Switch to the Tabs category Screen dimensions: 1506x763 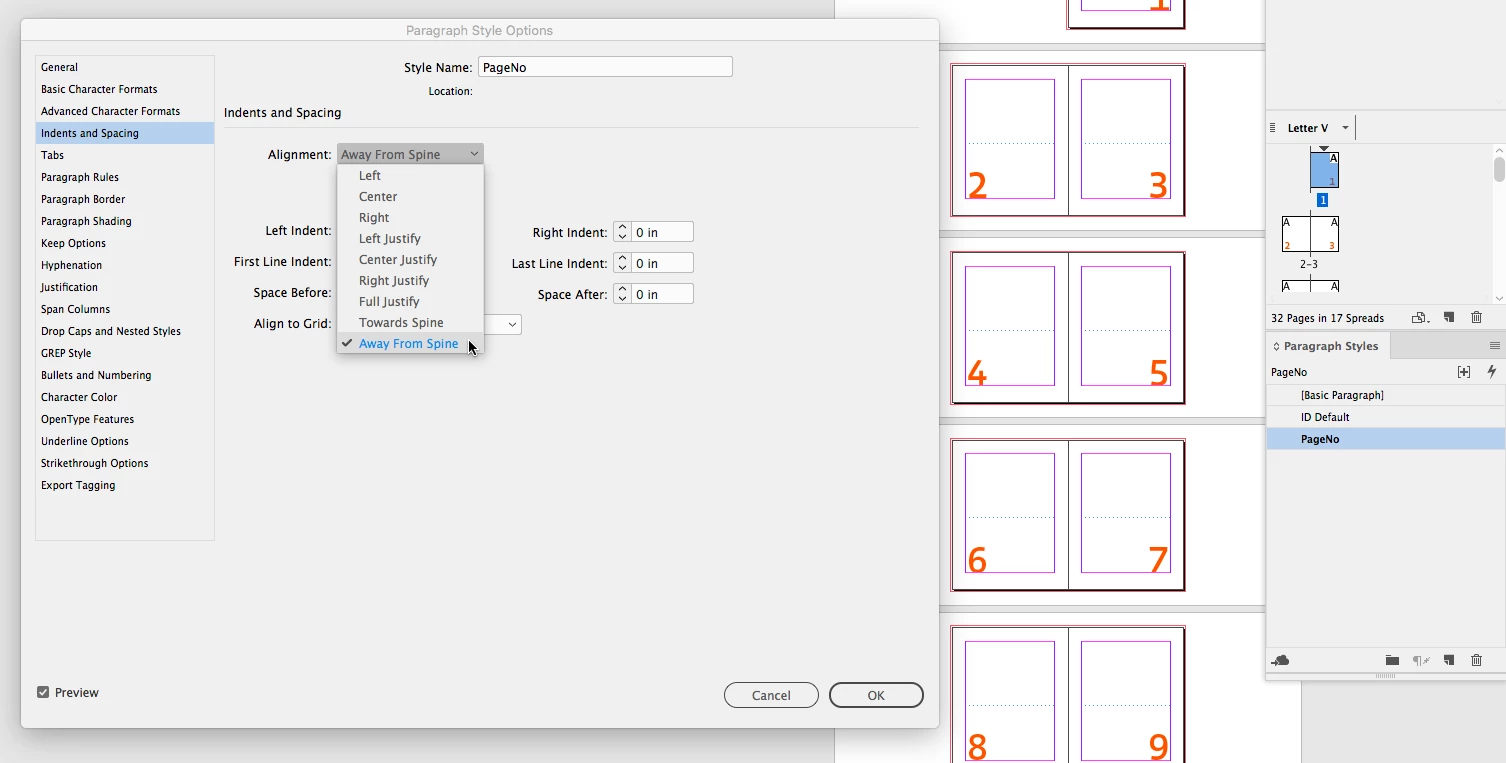tap(125, 155)
